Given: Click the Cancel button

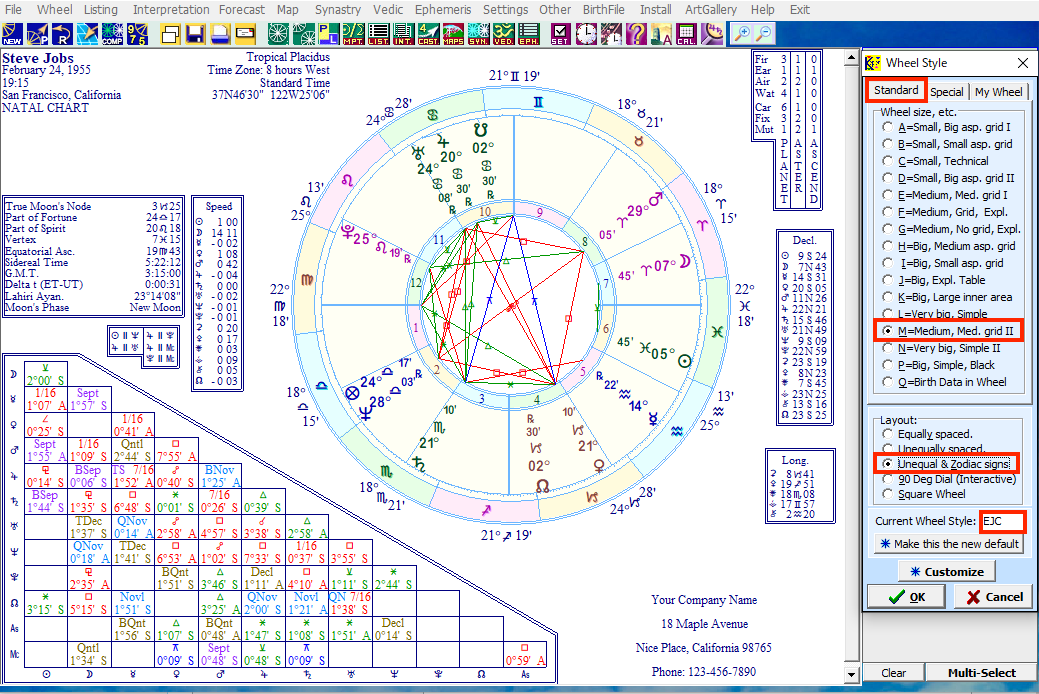Looking at the screenshot, I should click(995, 597).
